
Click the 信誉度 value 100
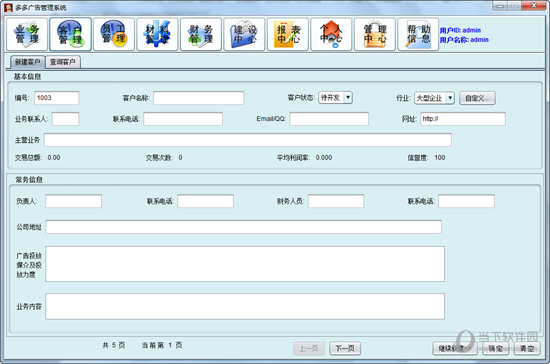point(440,158)
